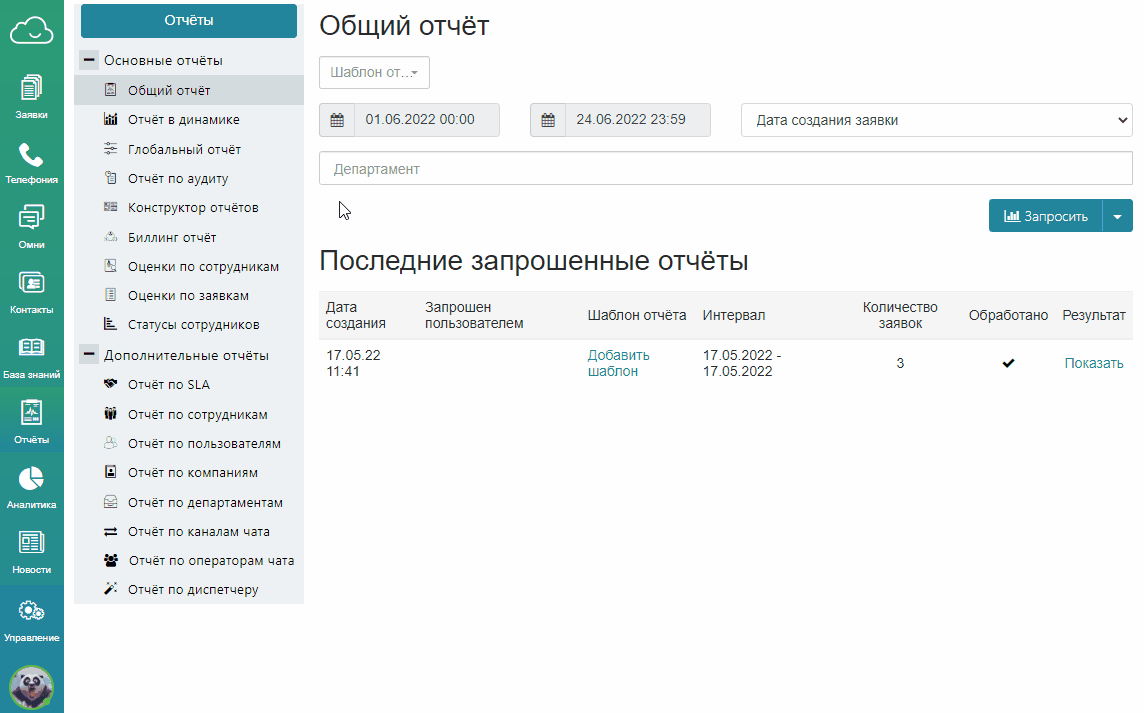
Task: Click icon beside Оценки по заявкам
Action: coord(110,296)
